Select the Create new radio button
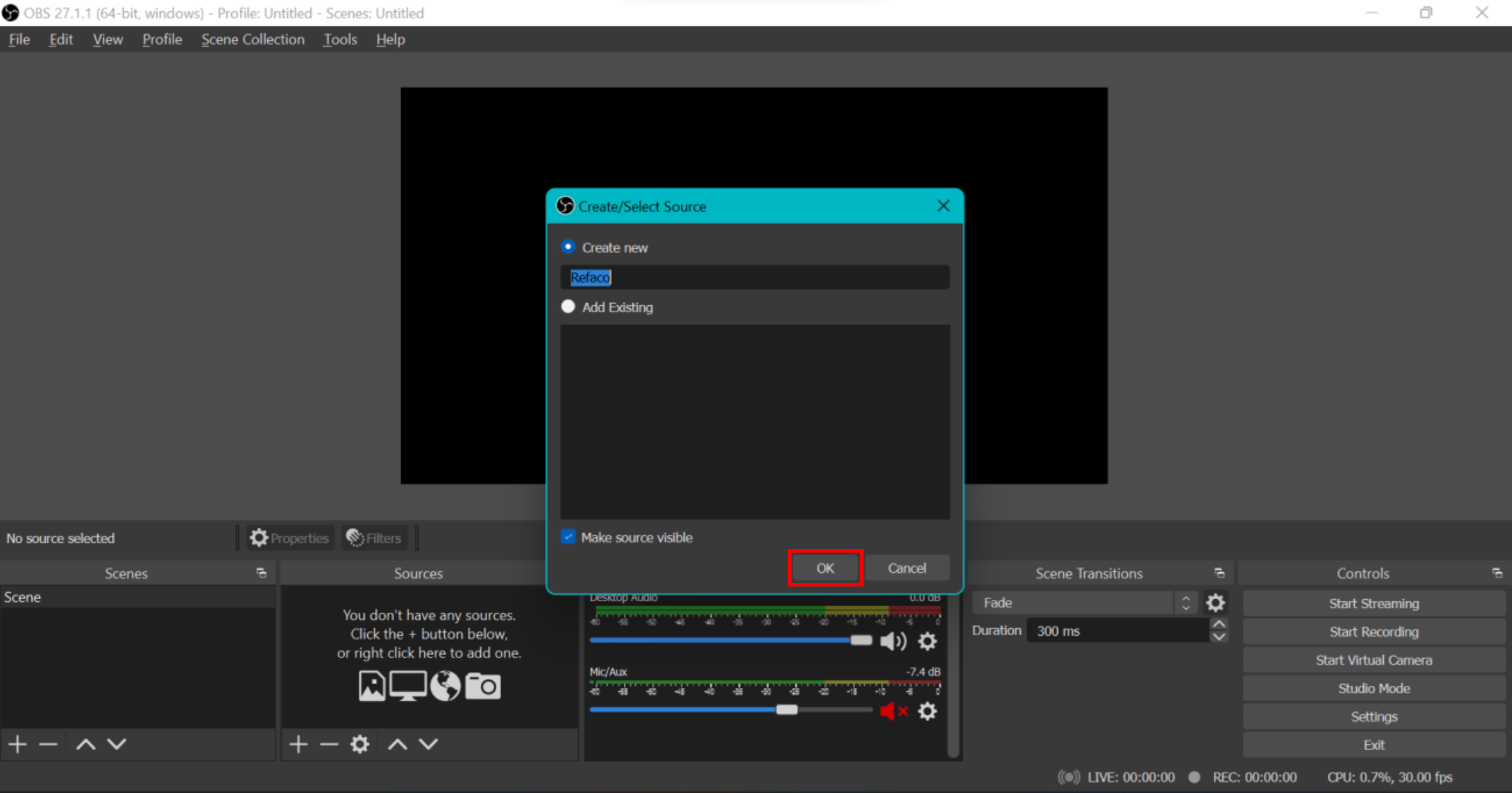The height and width of the screenshot is (793, 1512). 568,247
